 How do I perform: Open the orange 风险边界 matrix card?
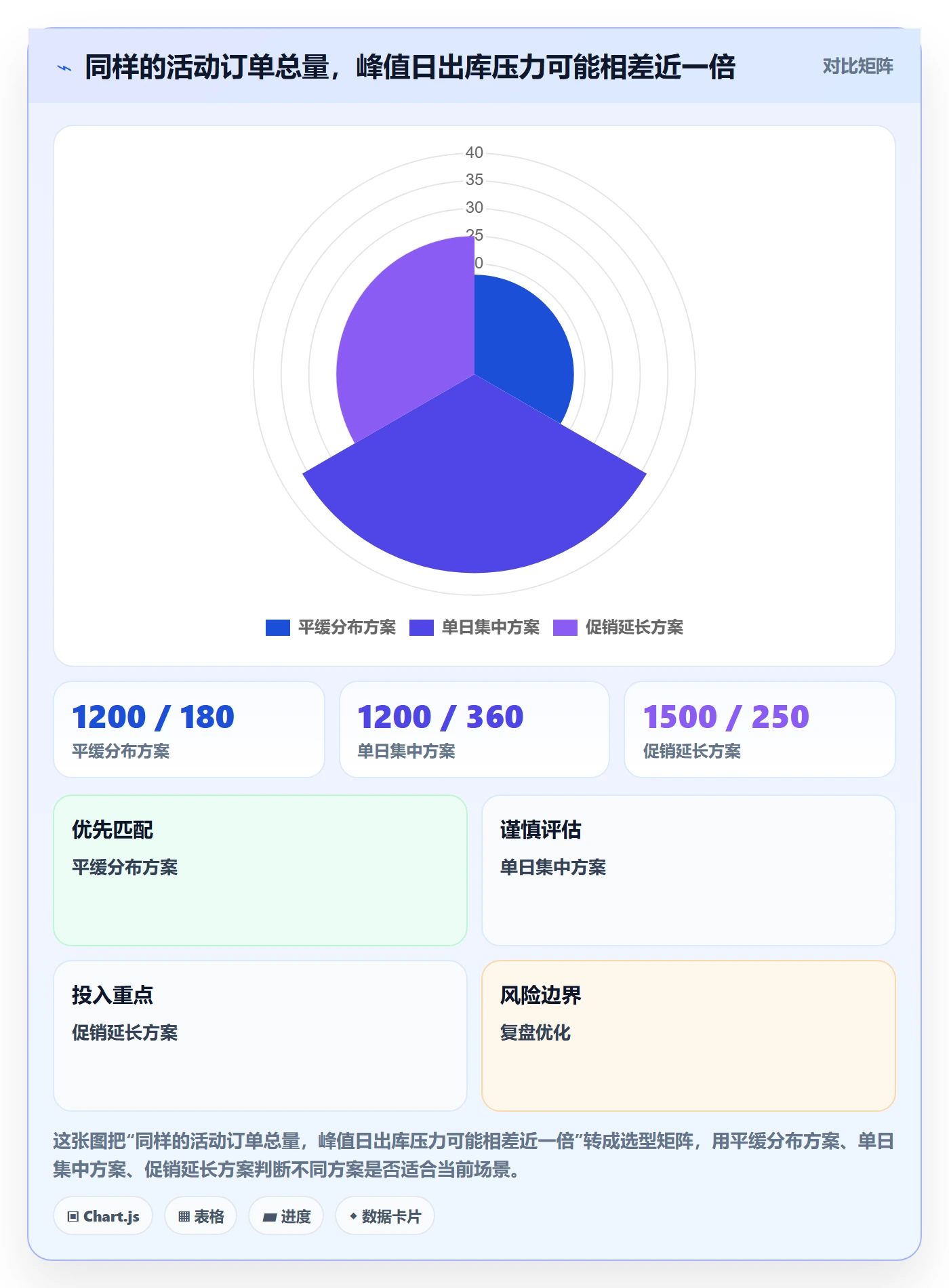(689, 1036)
